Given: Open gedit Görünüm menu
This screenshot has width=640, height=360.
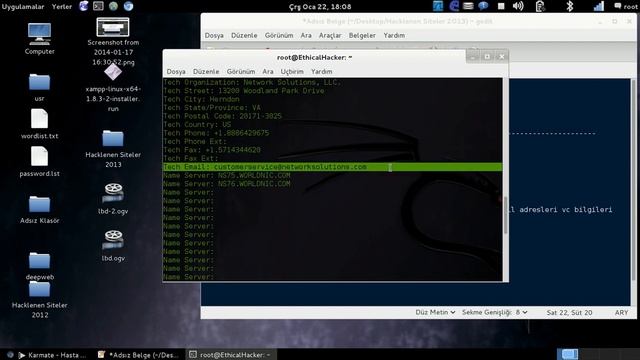Looking at the screenshot, I should (279, 36).
